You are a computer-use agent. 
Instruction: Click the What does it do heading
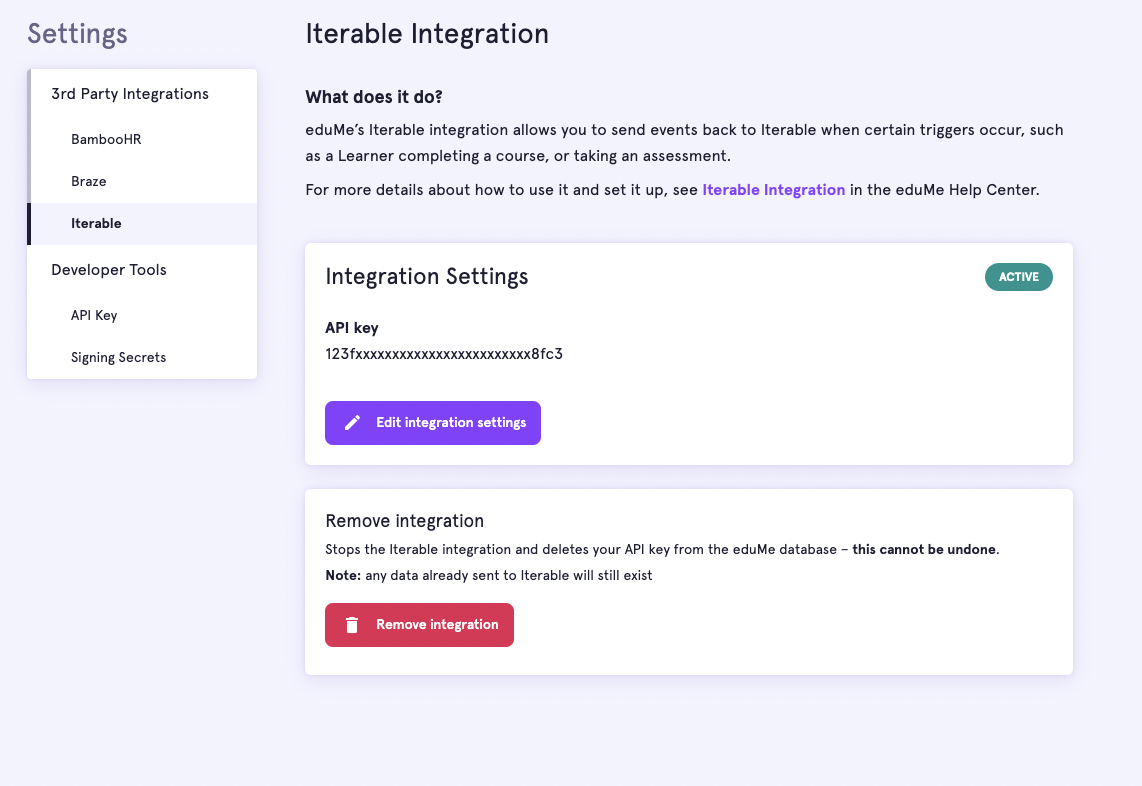click(373, 97)
